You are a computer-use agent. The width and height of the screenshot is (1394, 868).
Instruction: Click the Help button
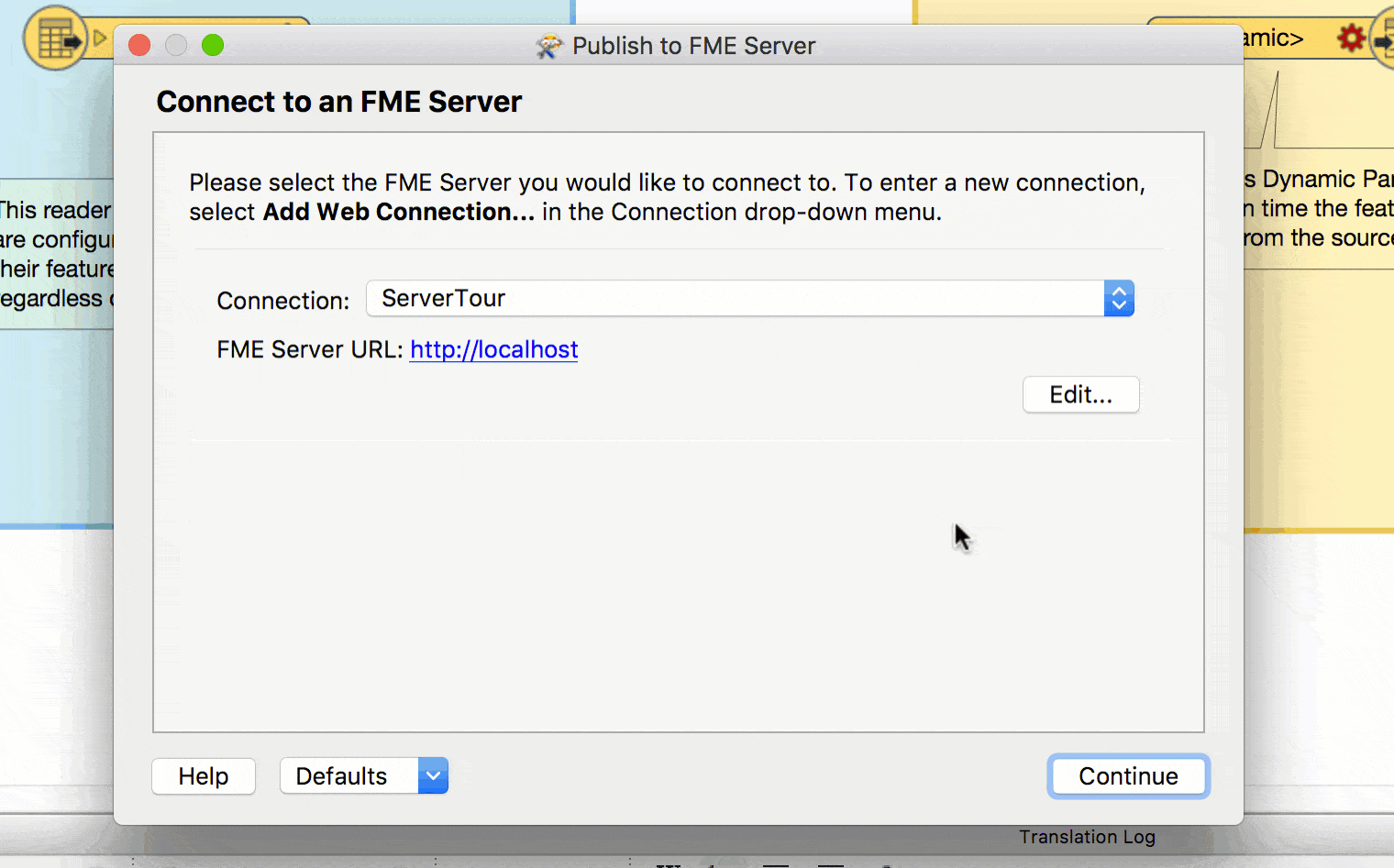pyautogui.click(x=204, y=776)
